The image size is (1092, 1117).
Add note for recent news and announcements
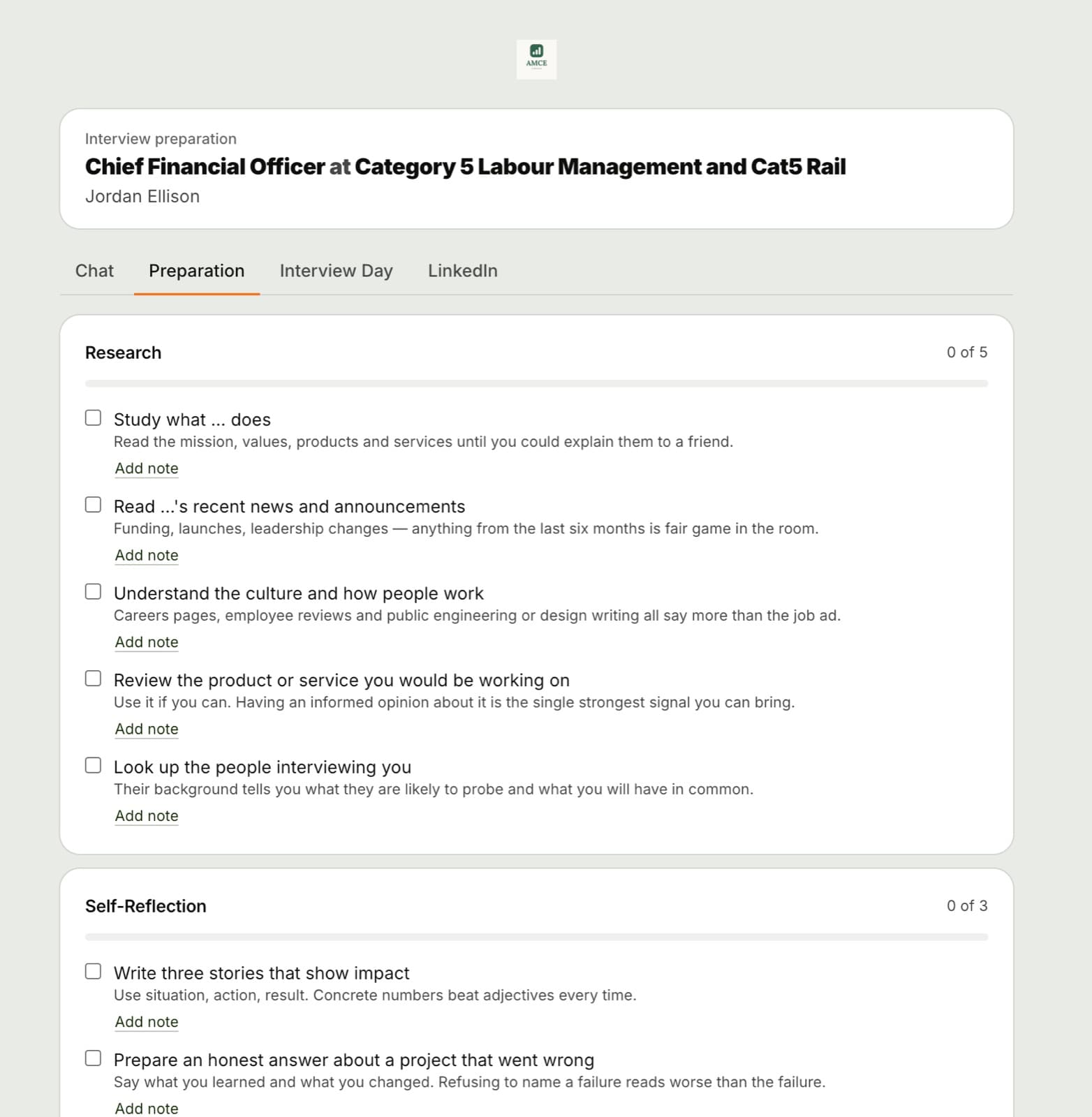click(147, 556)
